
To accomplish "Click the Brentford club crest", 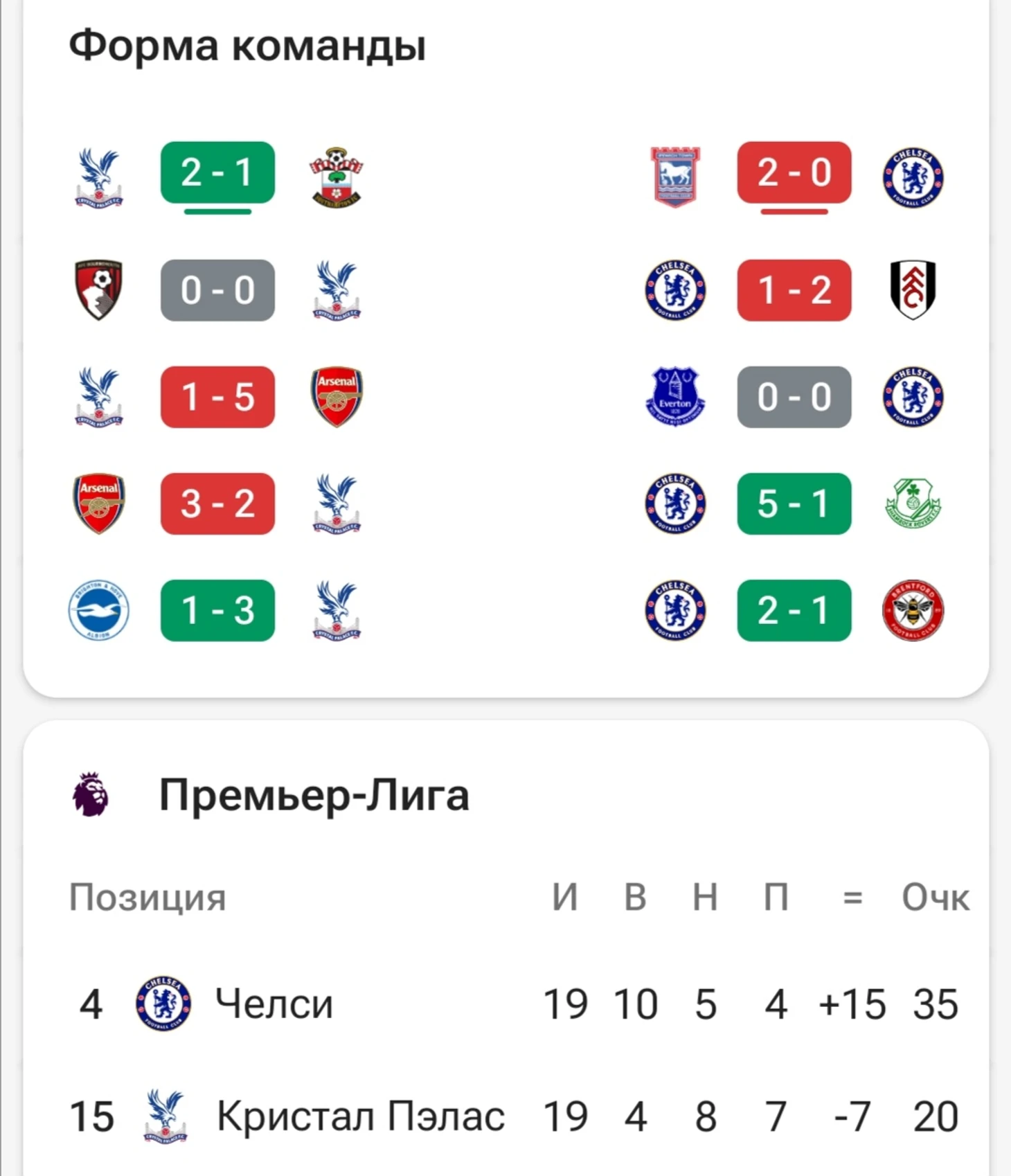I will pos(913,610).
